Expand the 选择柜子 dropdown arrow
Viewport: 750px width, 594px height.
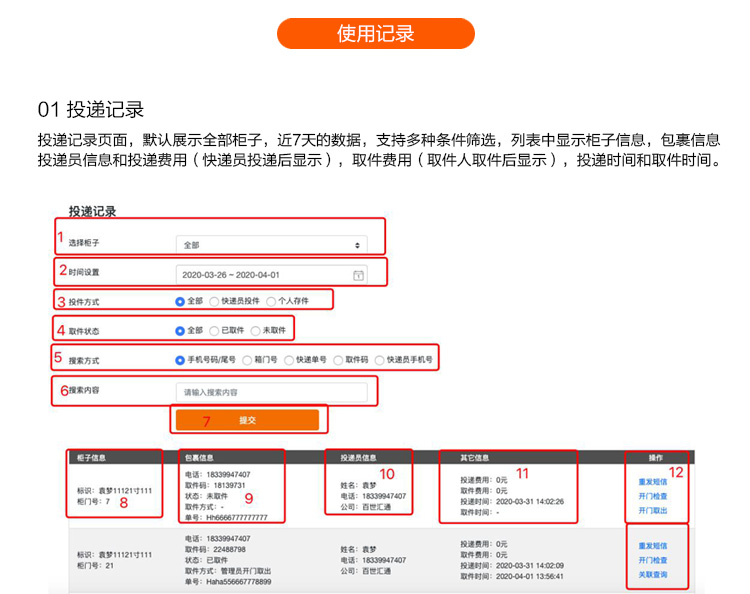pos(357,245)
